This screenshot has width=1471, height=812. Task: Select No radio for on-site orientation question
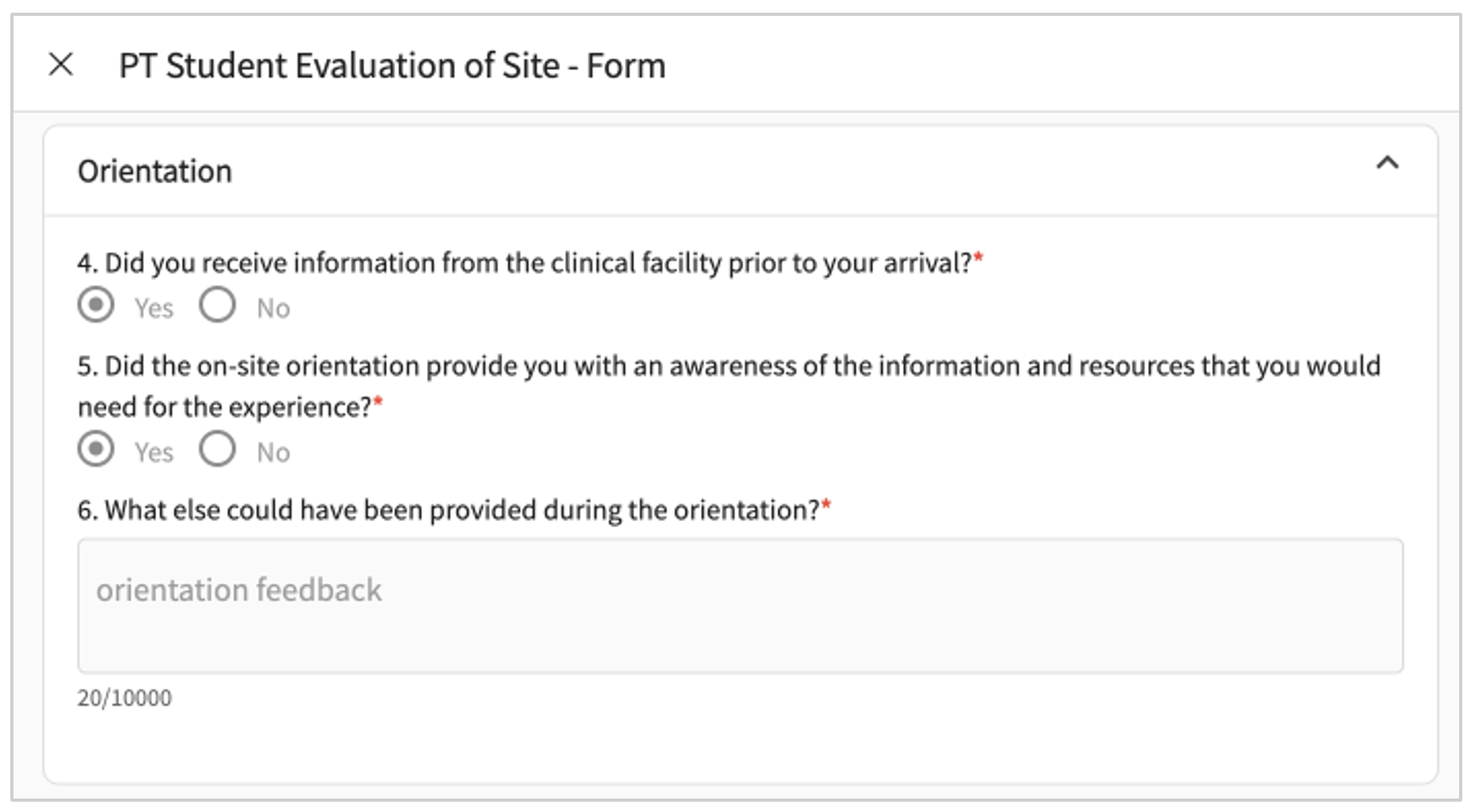pyautogui.click(x=217, y=450)
